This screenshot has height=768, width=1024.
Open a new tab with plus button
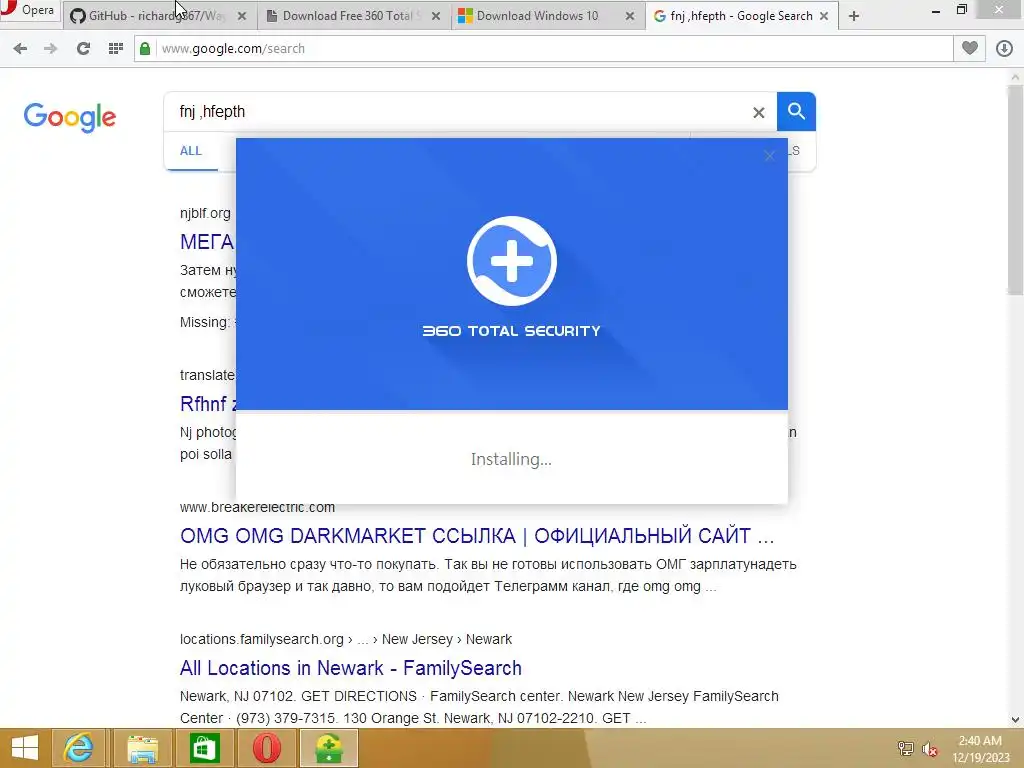point(854,16)
